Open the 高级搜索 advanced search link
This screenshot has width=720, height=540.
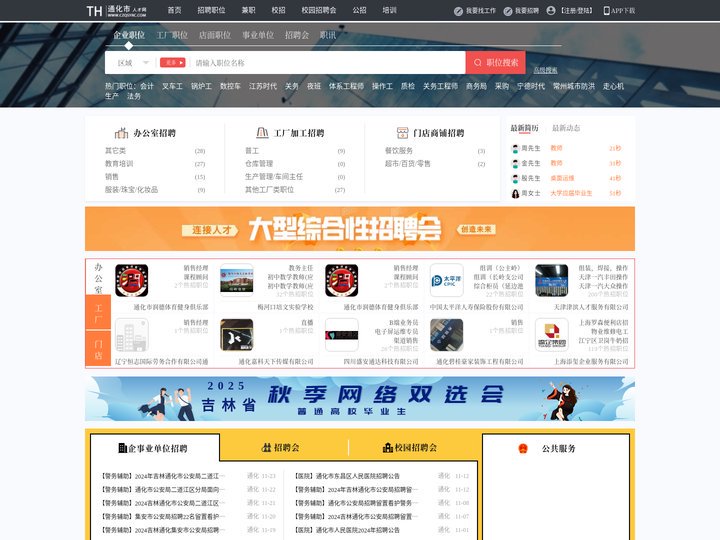click(x=545, y=70)
